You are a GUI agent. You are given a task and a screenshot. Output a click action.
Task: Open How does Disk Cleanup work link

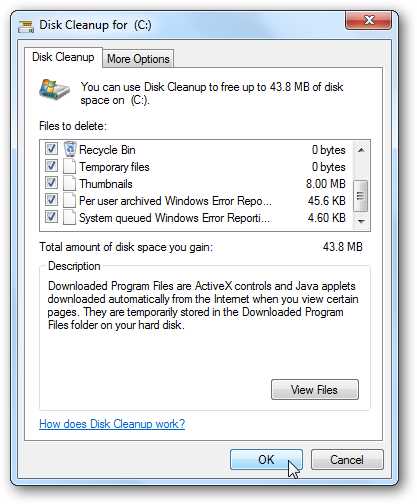coord(112,424)
